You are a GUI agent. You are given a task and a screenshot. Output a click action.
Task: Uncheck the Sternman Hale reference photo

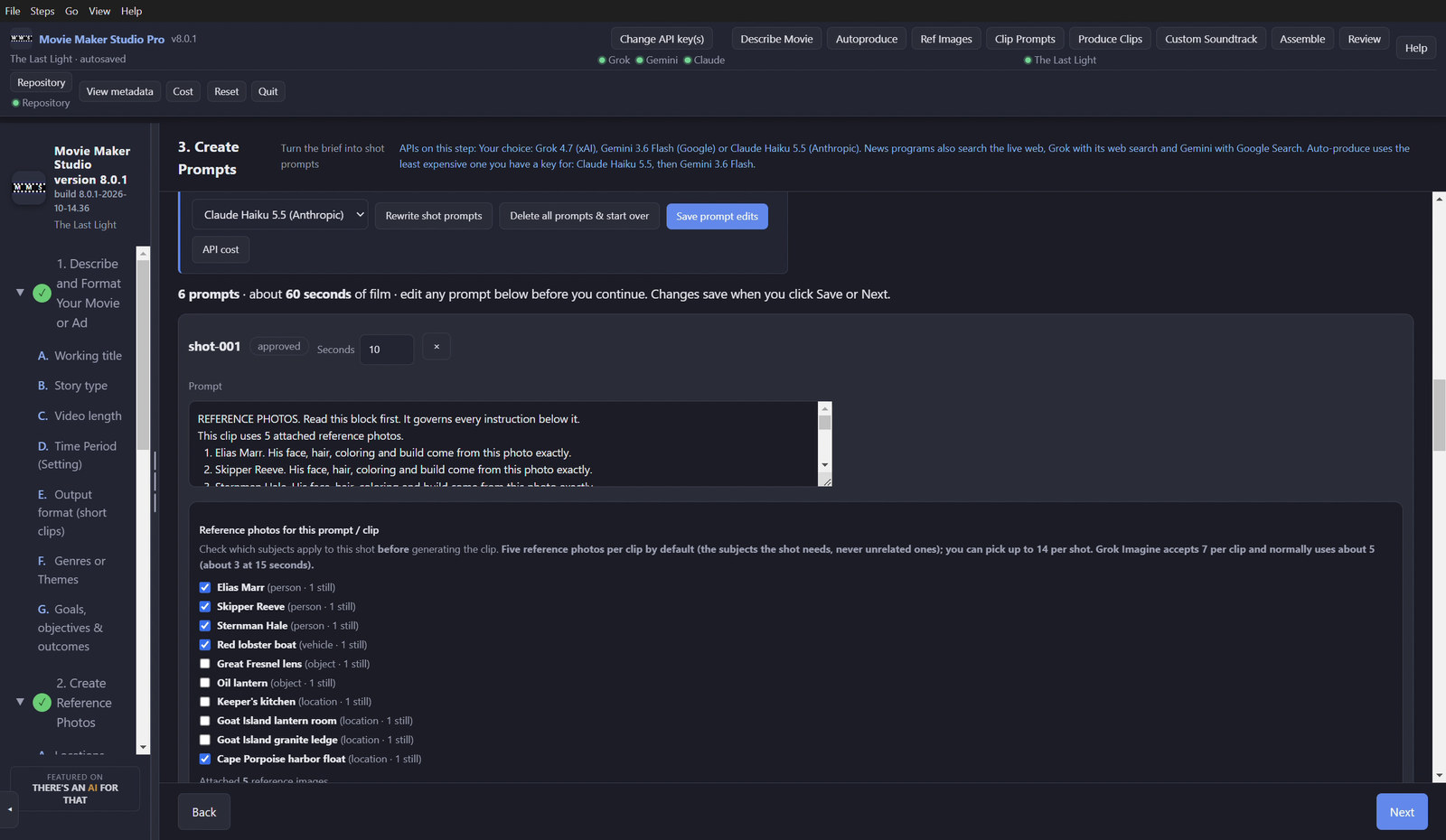coord(205,625)
